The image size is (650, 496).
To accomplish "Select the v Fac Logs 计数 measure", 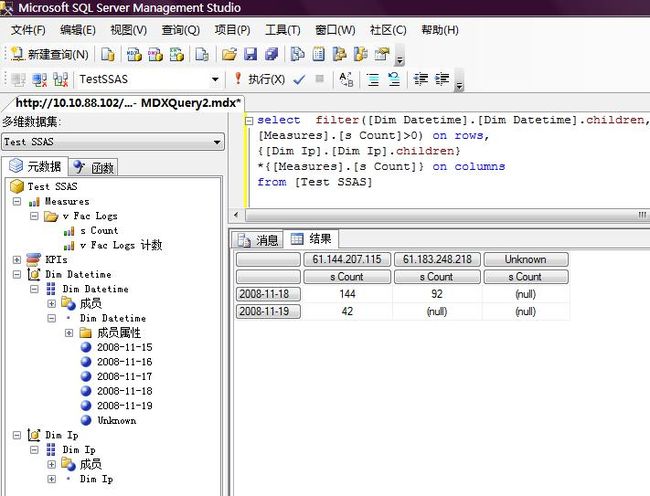I will (x=121, y=245).
